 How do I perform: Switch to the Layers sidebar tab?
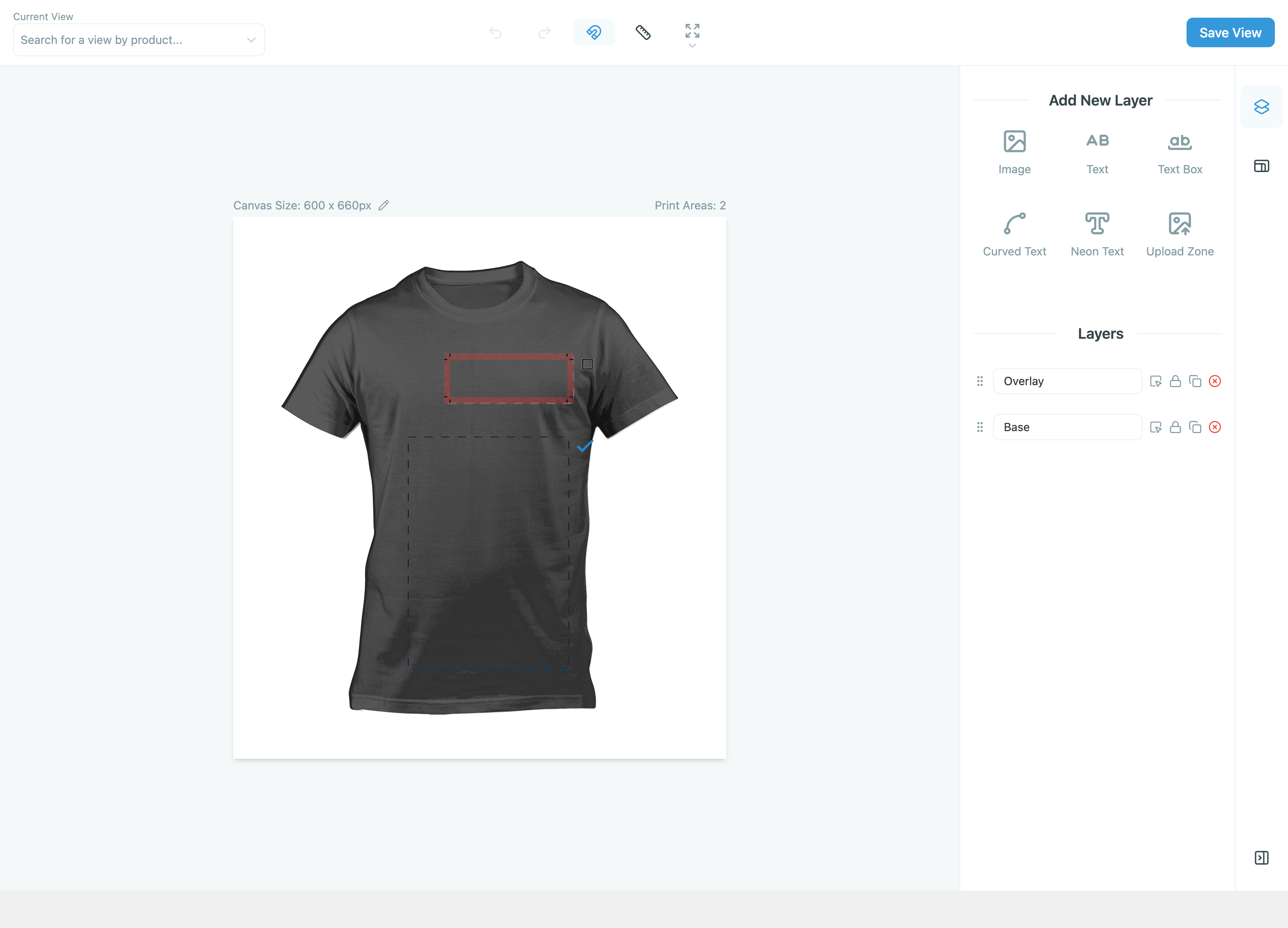[1261, 107]
